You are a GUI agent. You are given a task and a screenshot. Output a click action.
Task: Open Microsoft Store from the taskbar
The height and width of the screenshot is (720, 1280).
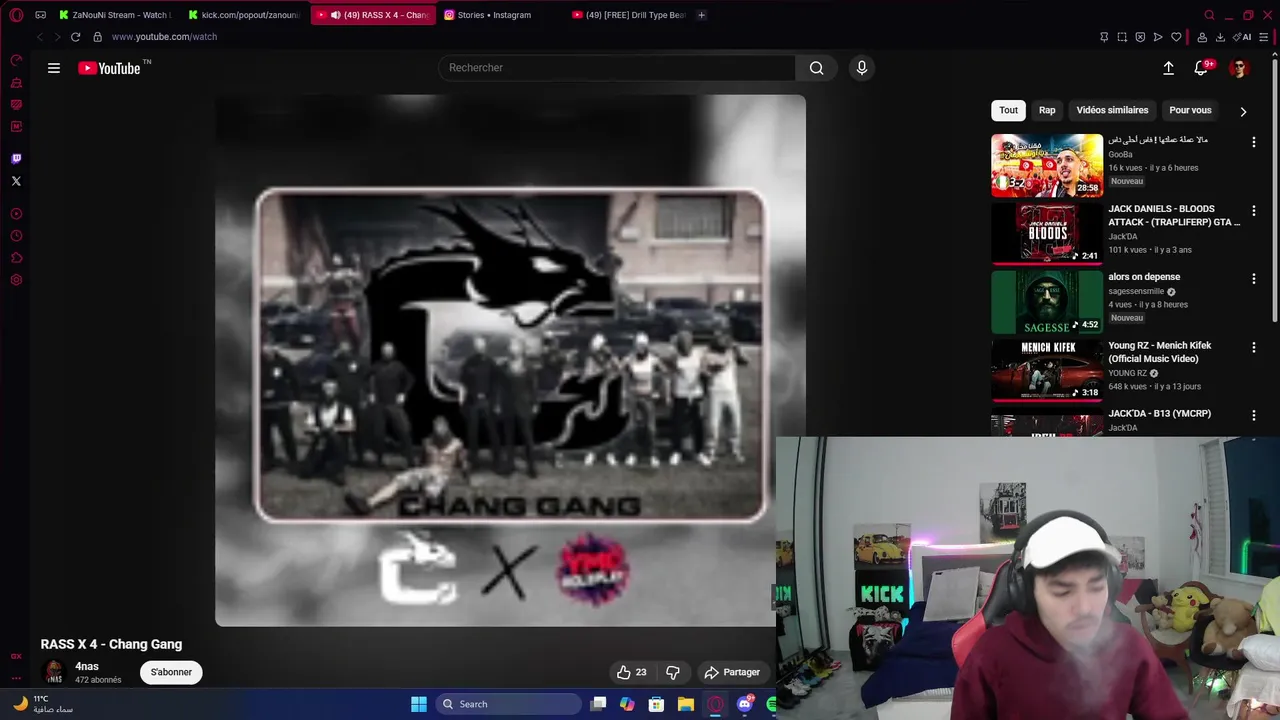click(656, 704)
